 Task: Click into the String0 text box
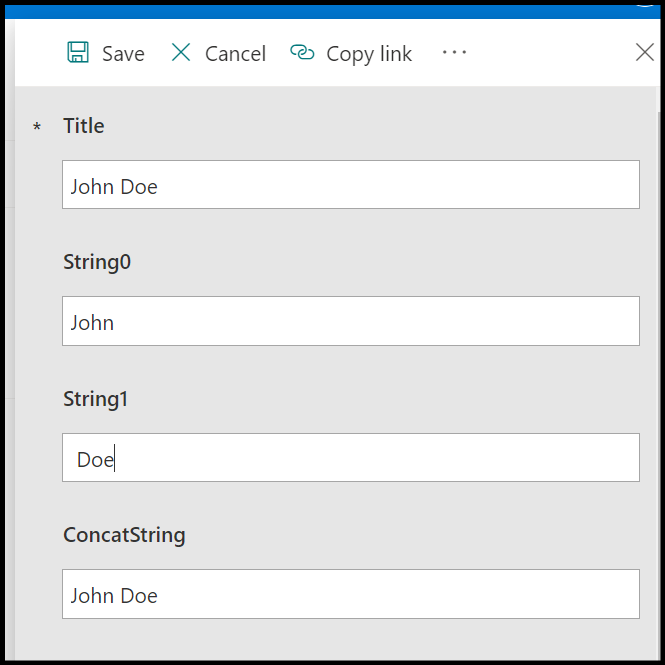pos(350,321)
